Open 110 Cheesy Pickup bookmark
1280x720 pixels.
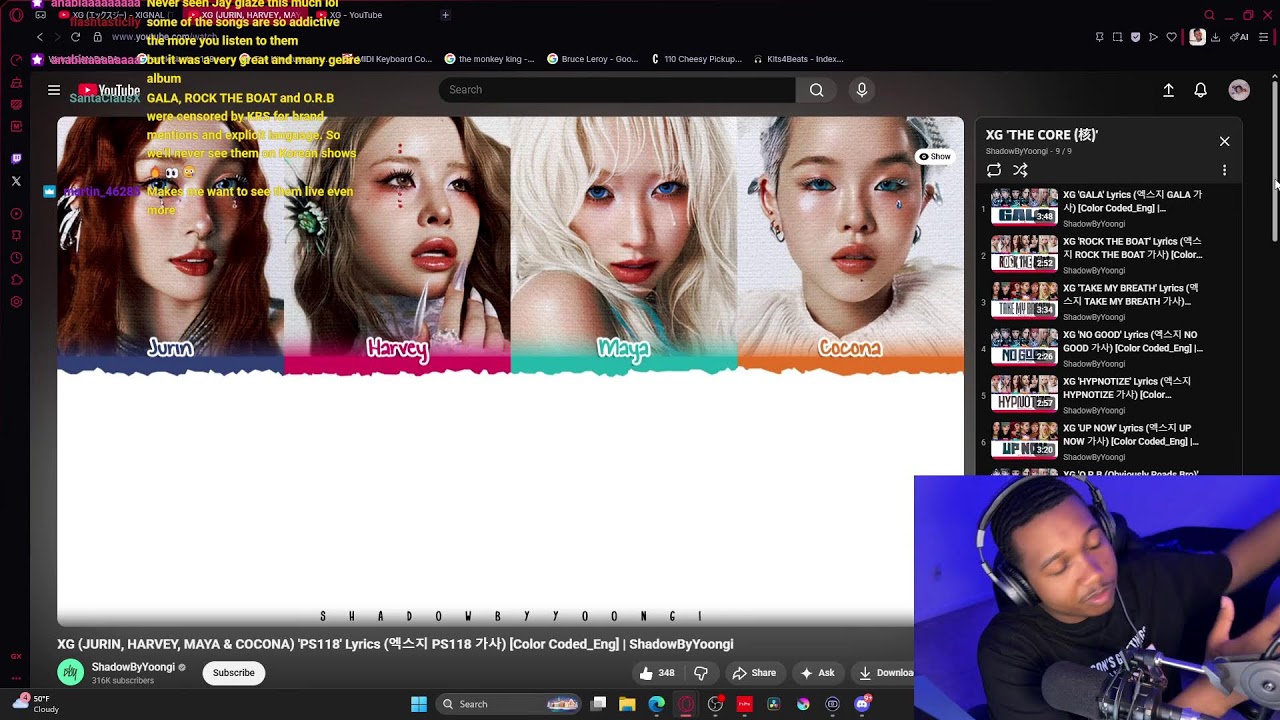[696, 59]
